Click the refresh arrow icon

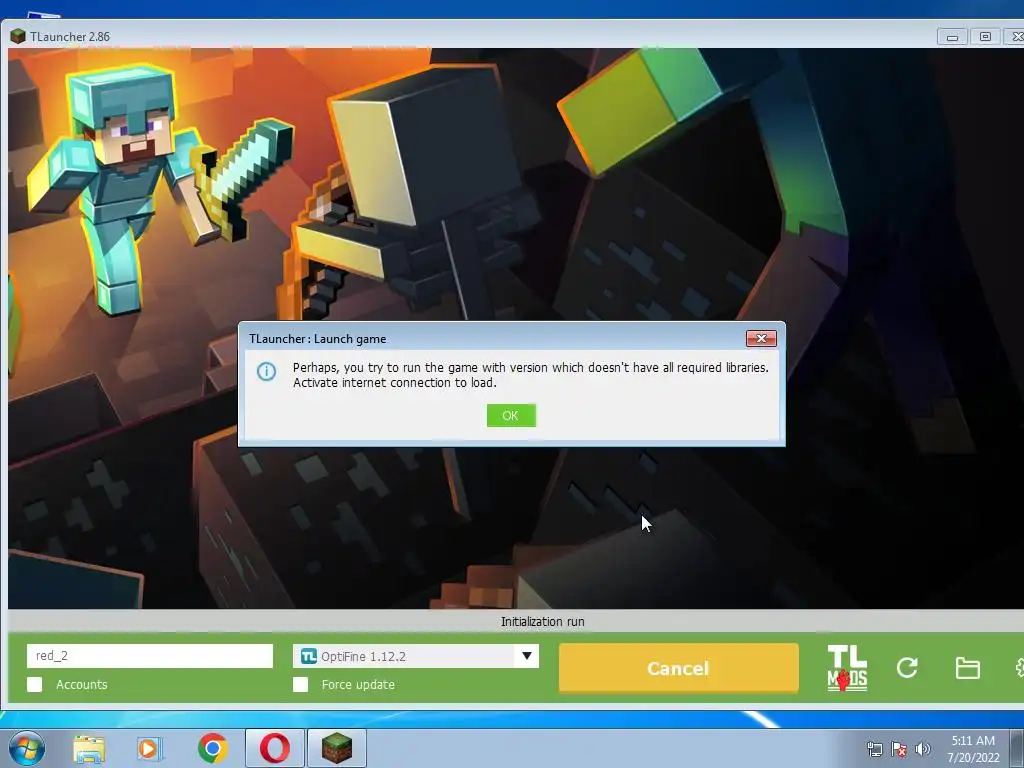[906, 667]
